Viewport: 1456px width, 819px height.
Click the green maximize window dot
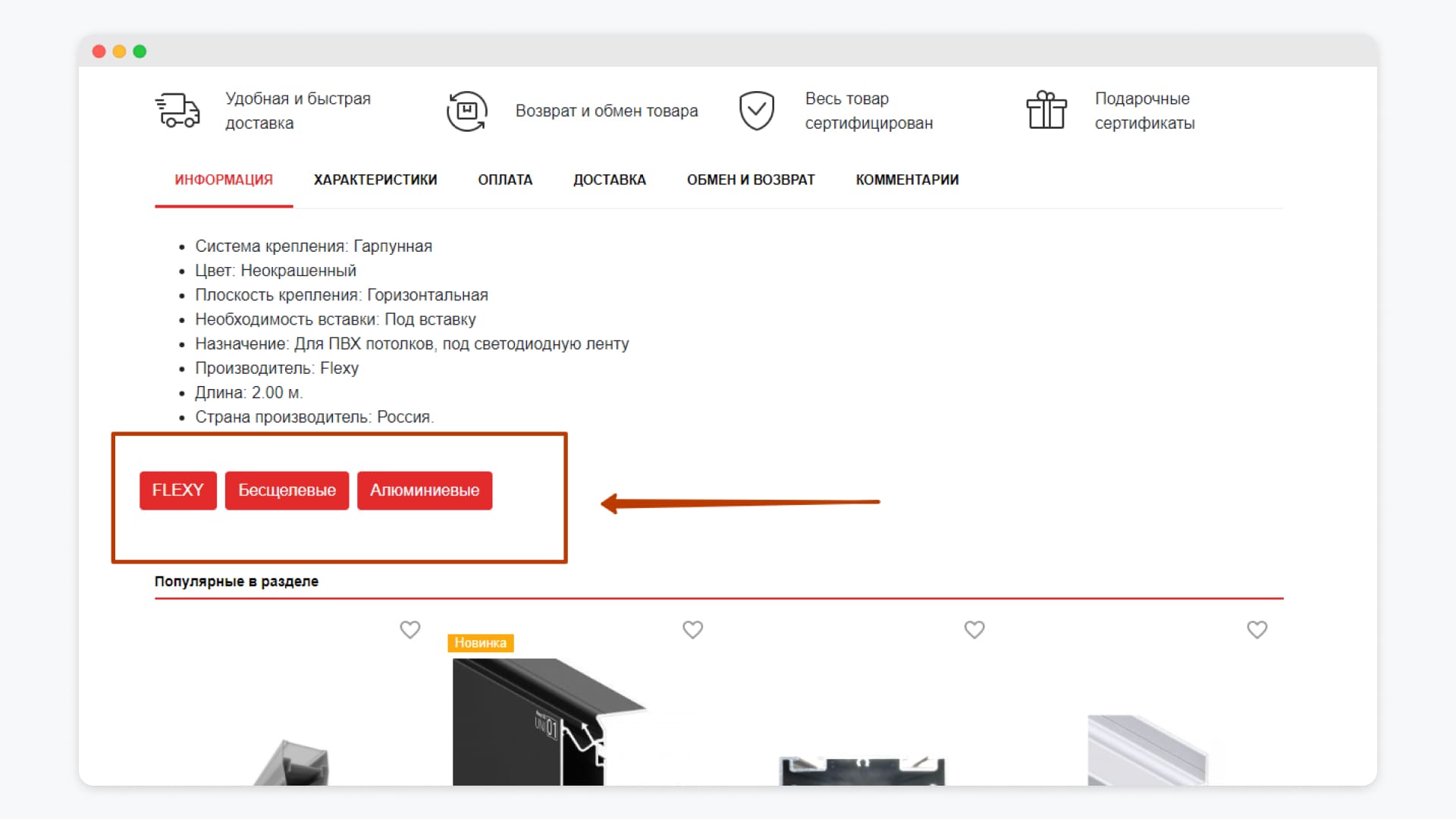(140, 52)
